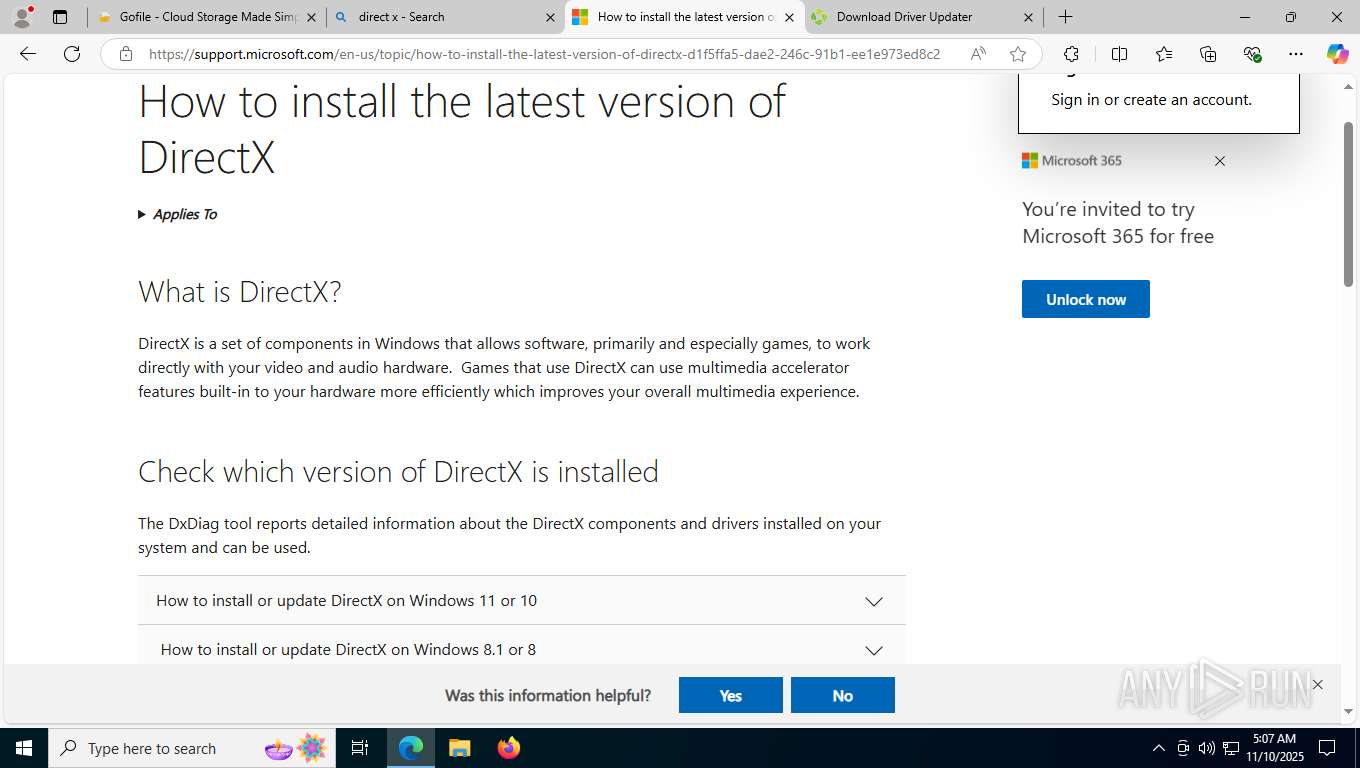Open volume control in system tray
Image resolution: width=1360 pixels, height=768 pixels.
[1206, 748]
